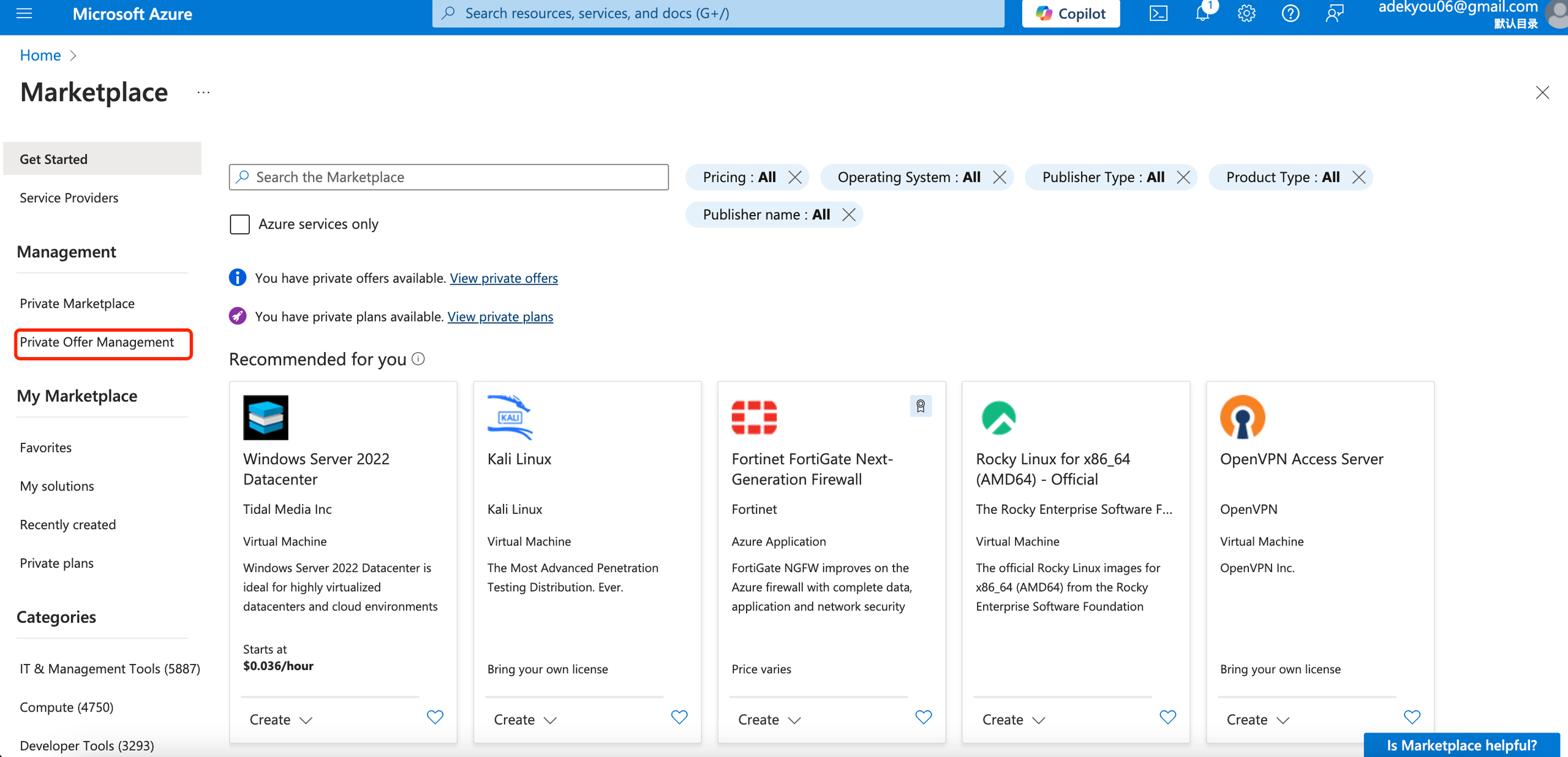1568x757 pixels.
Task: Open the info tooltip next to Recommended for you
Action: (418, 360)
